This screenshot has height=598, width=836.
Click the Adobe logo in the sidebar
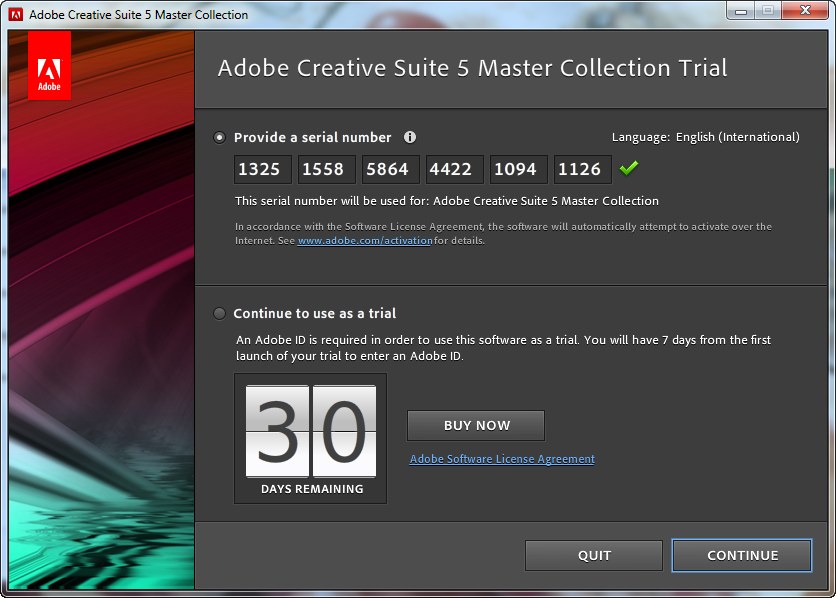pyautogui.click(x=49, y=66)
